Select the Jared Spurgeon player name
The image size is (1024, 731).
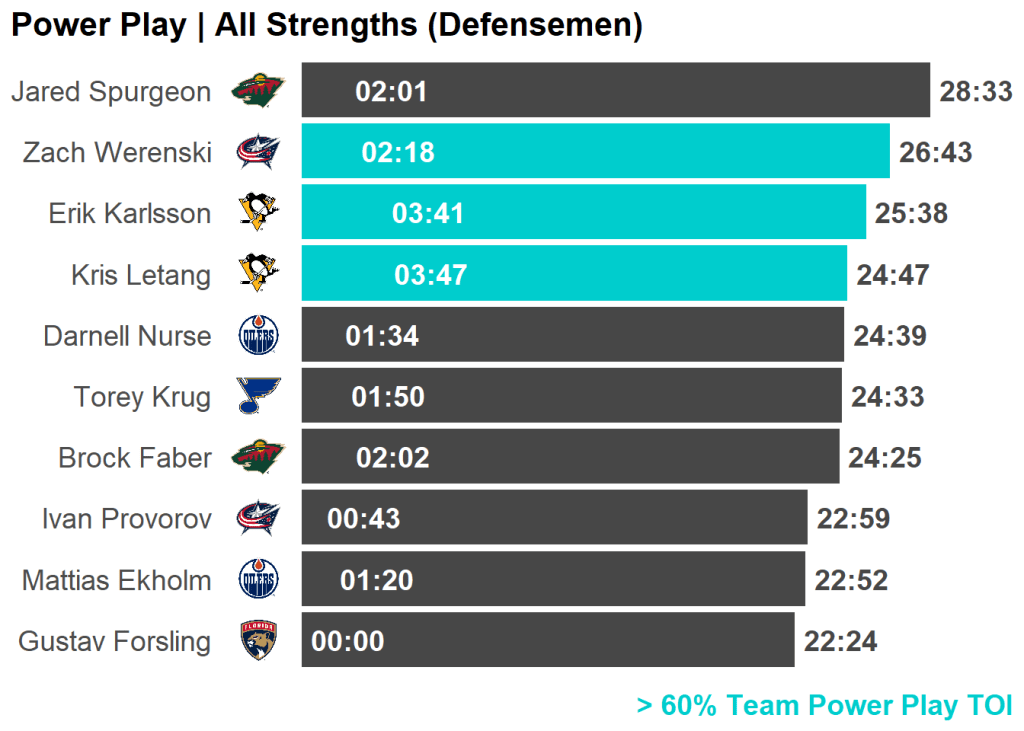(111, 92)
